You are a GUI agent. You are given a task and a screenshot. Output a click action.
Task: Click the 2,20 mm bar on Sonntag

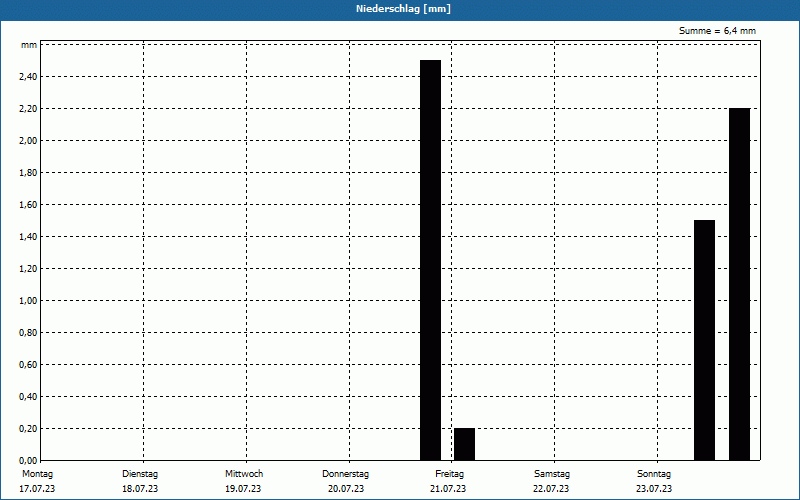point(739,284)
